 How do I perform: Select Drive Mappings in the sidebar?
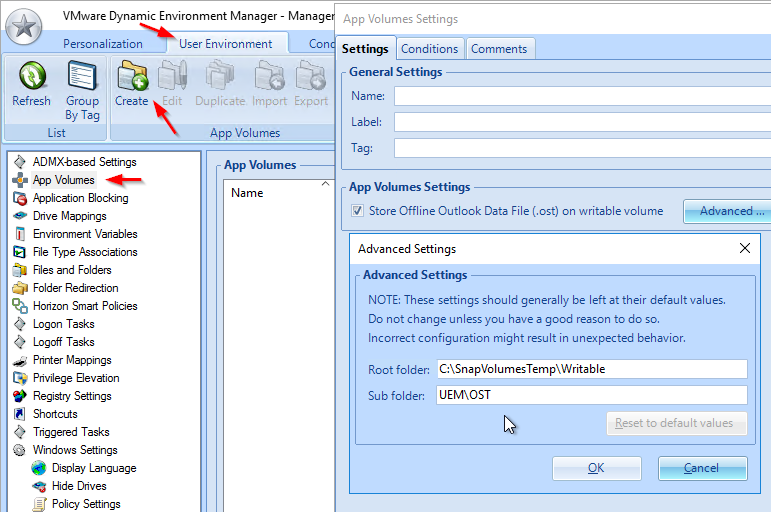(x=69, y=216)
